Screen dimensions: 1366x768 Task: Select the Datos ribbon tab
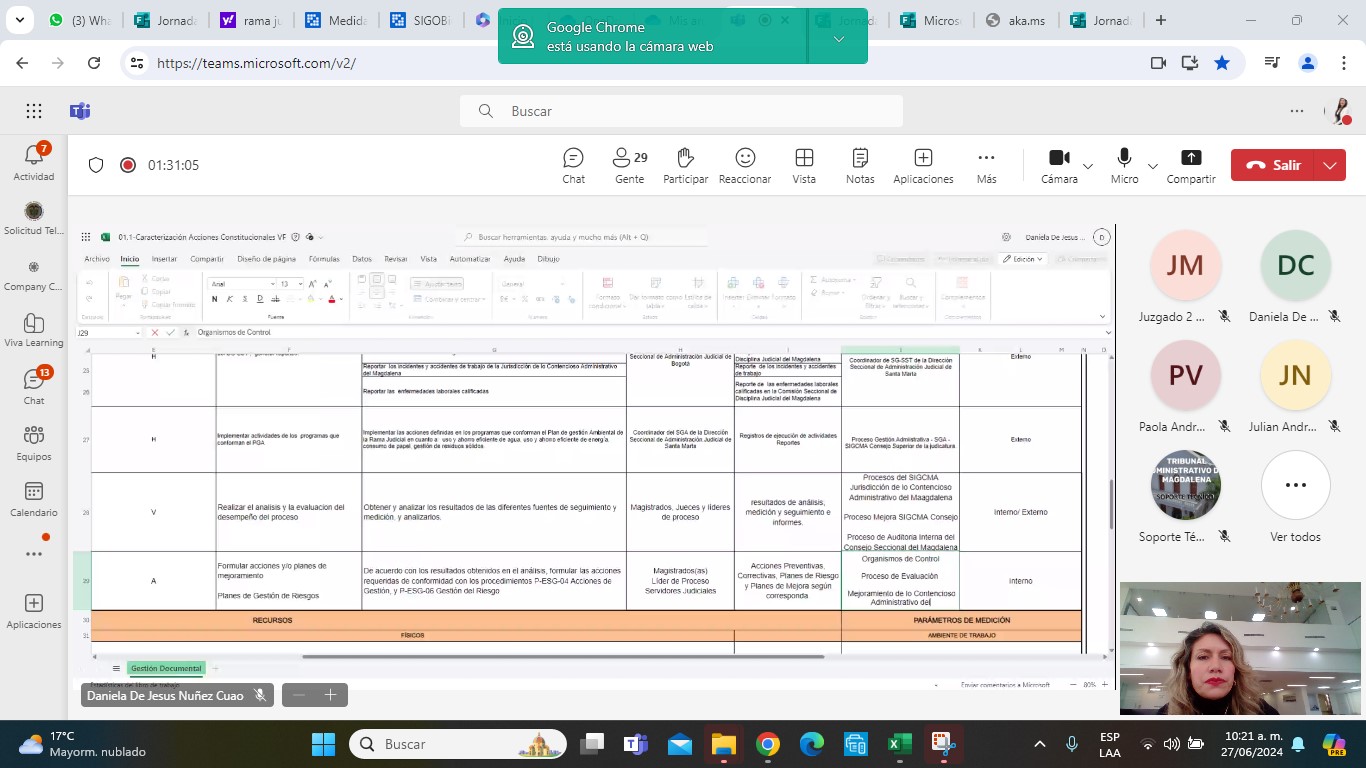coord(362,259)
